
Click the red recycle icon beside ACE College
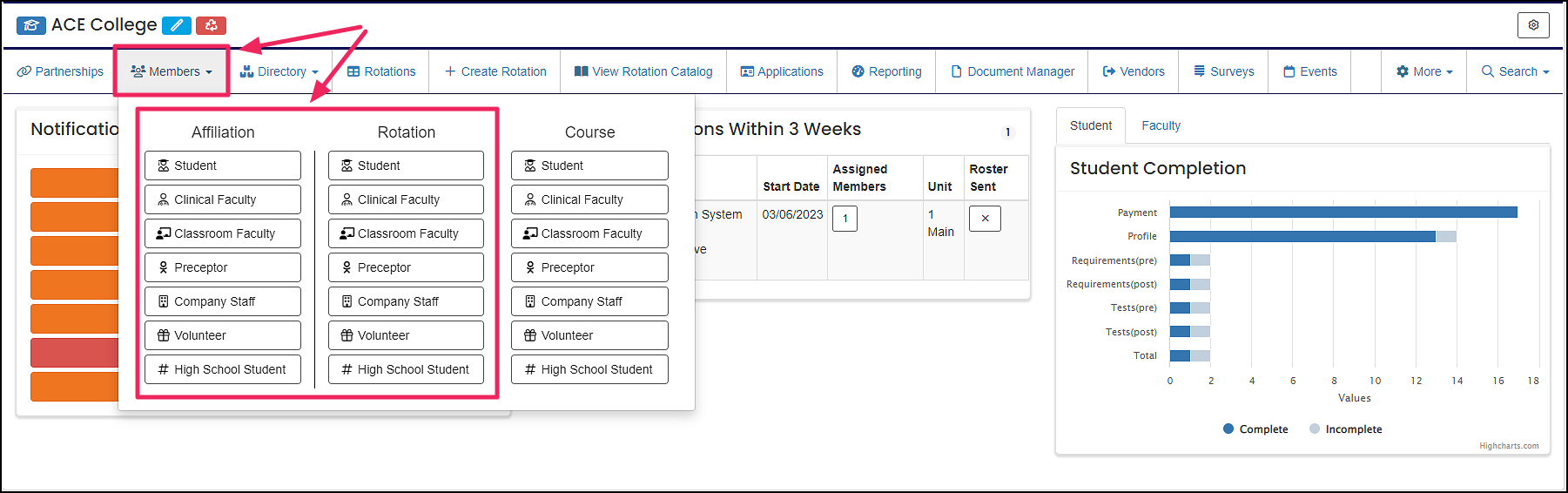(211, 25)
